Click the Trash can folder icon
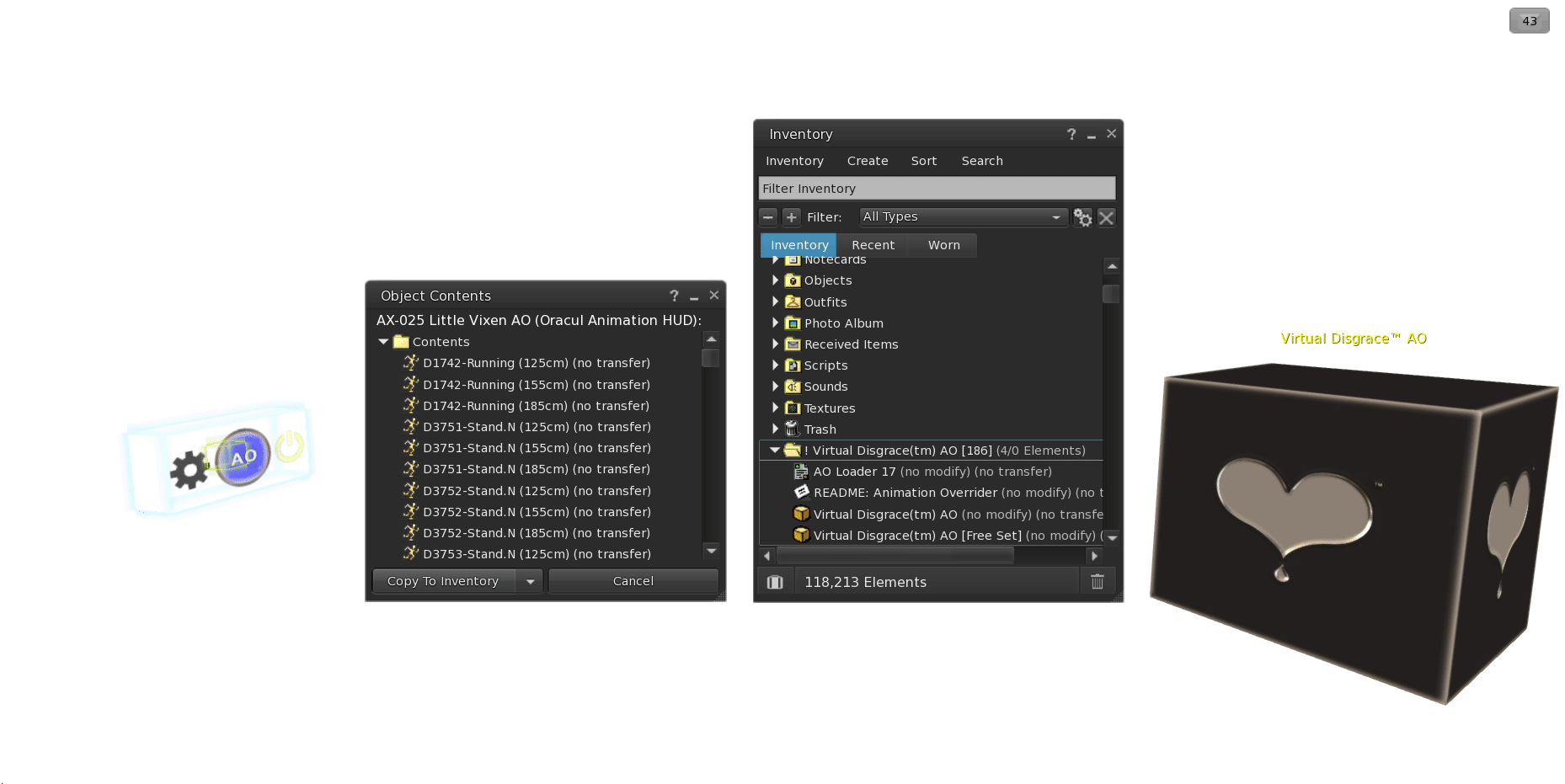This screenshot has width=1565, height=784. point(793,429)
